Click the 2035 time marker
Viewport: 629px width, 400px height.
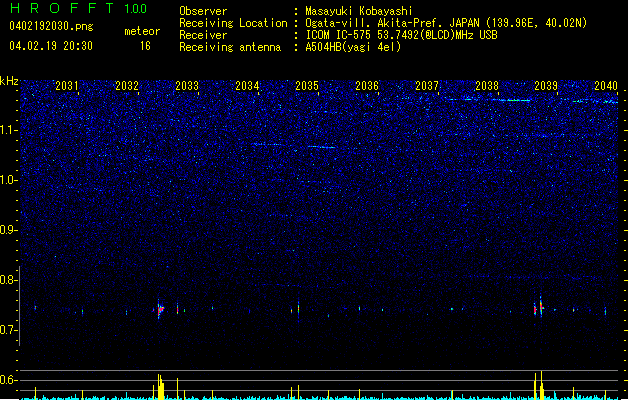(307, 85)
